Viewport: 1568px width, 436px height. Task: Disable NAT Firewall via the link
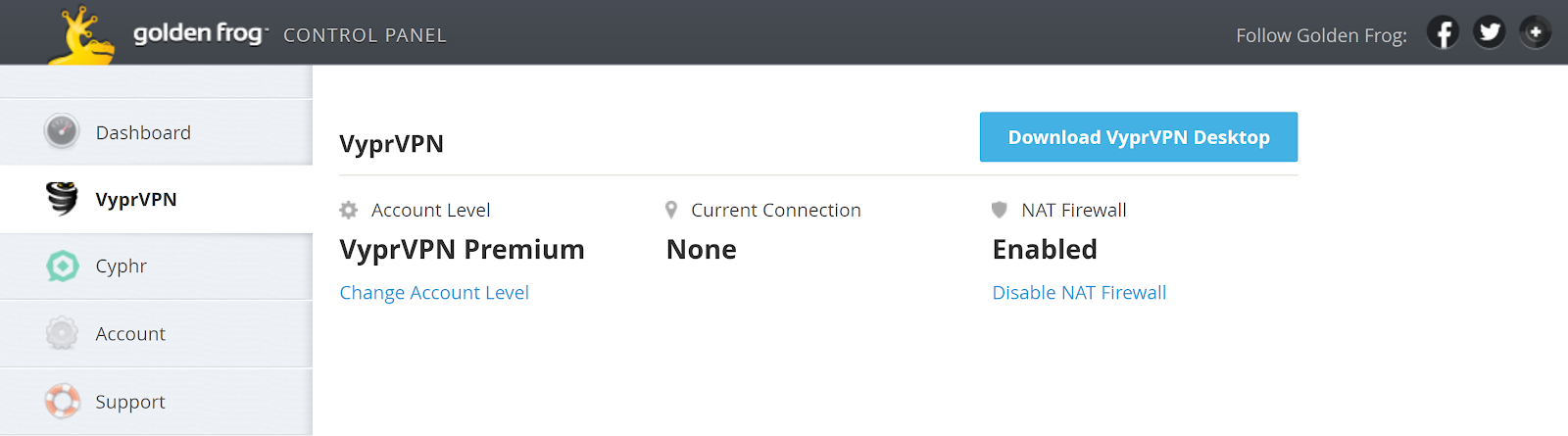coord(1079,293)
